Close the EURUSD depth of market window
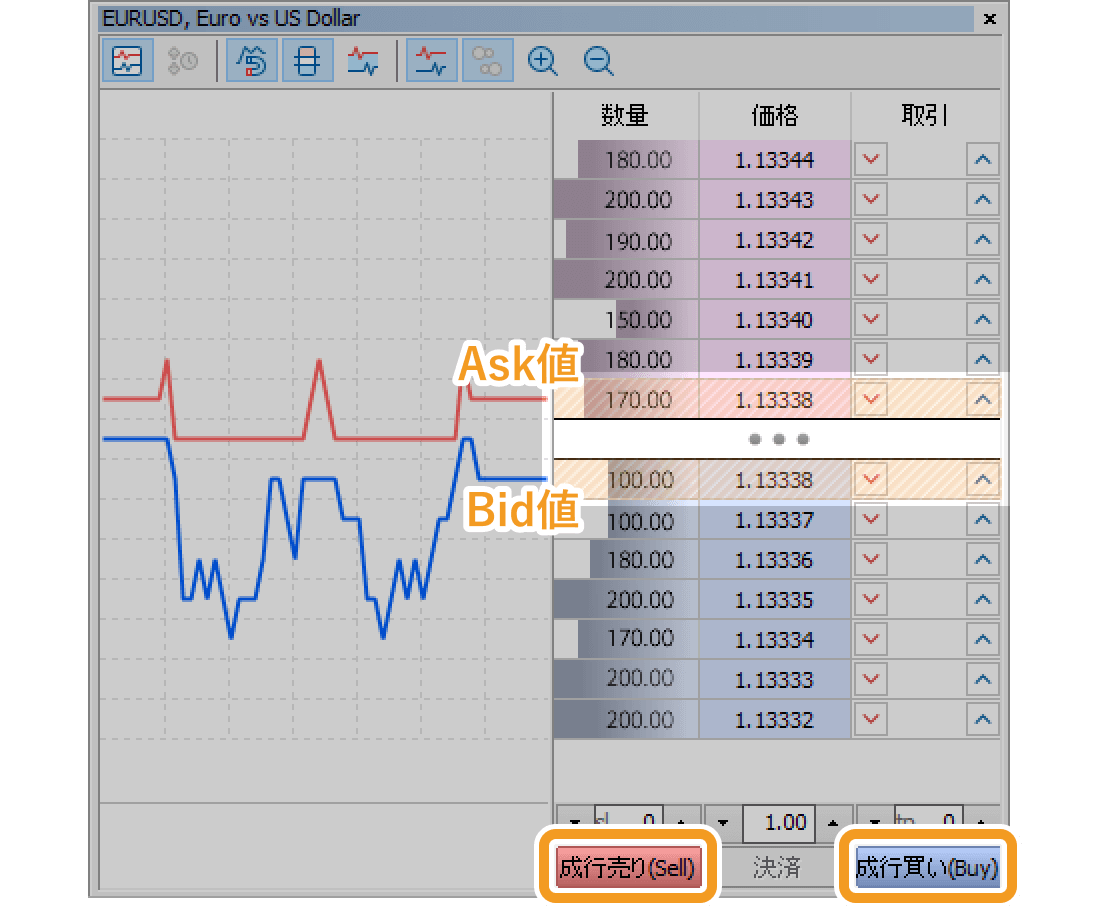 (x=990, y=19)
